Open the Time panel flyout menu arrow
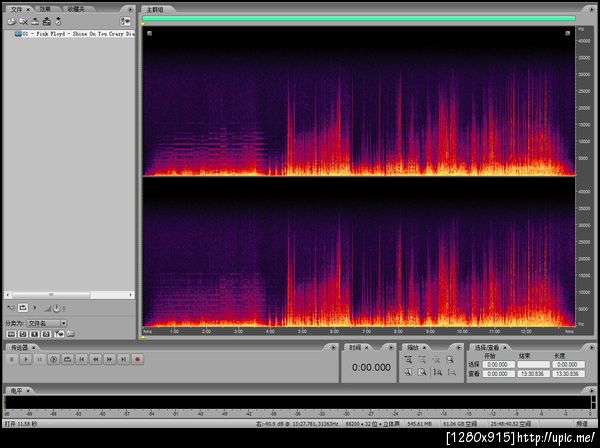Screen dimensions: 600x448 pyautogui.click(x=391, y=347)
